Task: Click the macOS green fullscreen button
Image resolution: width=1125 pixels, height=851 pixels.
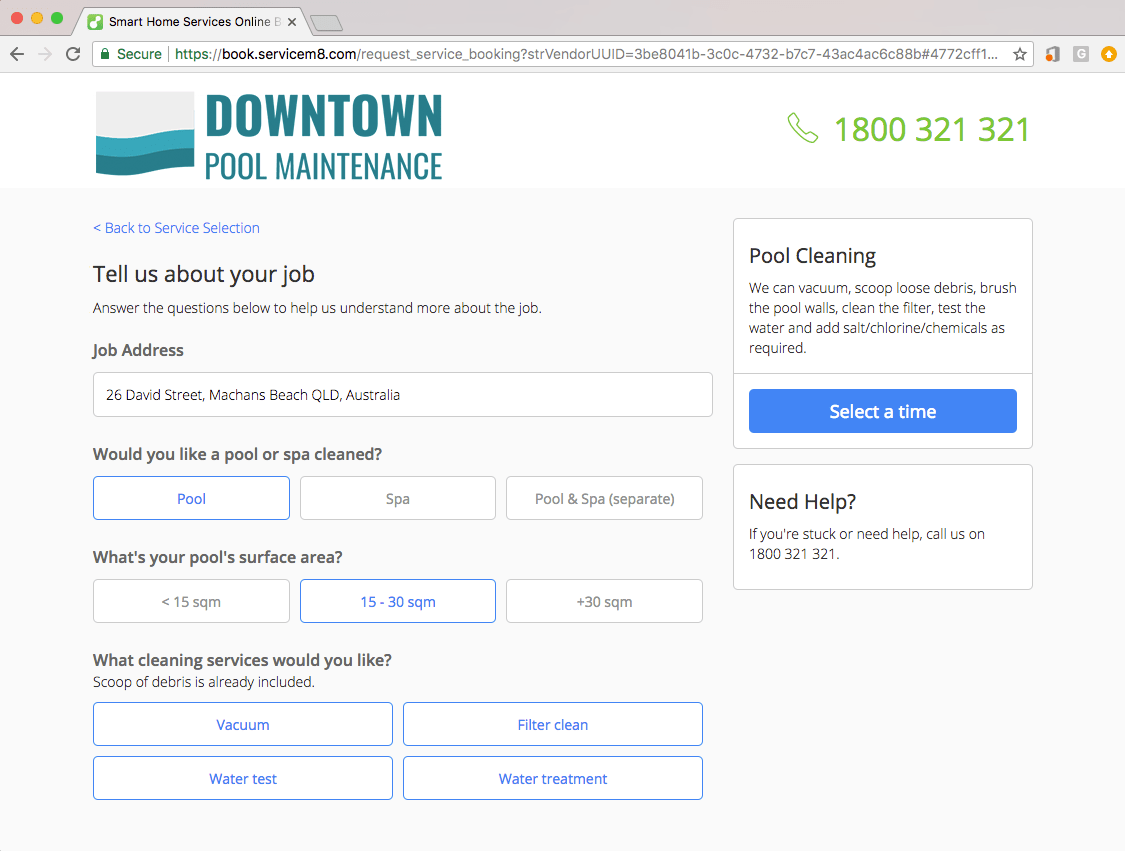Action: coord(57,19)
